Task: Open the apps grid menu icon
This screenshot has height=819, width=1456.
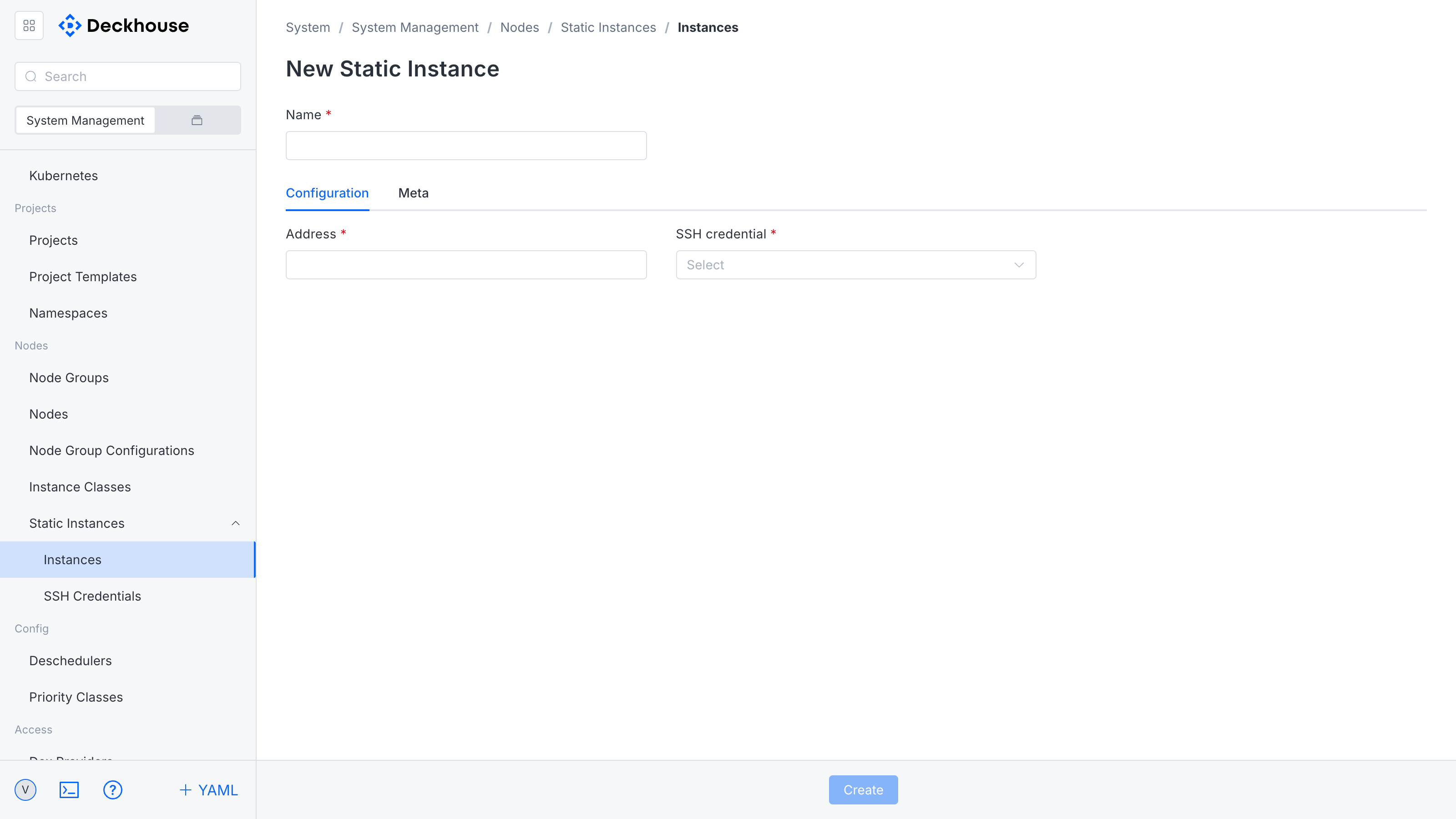Action: [x=29, y=25]
